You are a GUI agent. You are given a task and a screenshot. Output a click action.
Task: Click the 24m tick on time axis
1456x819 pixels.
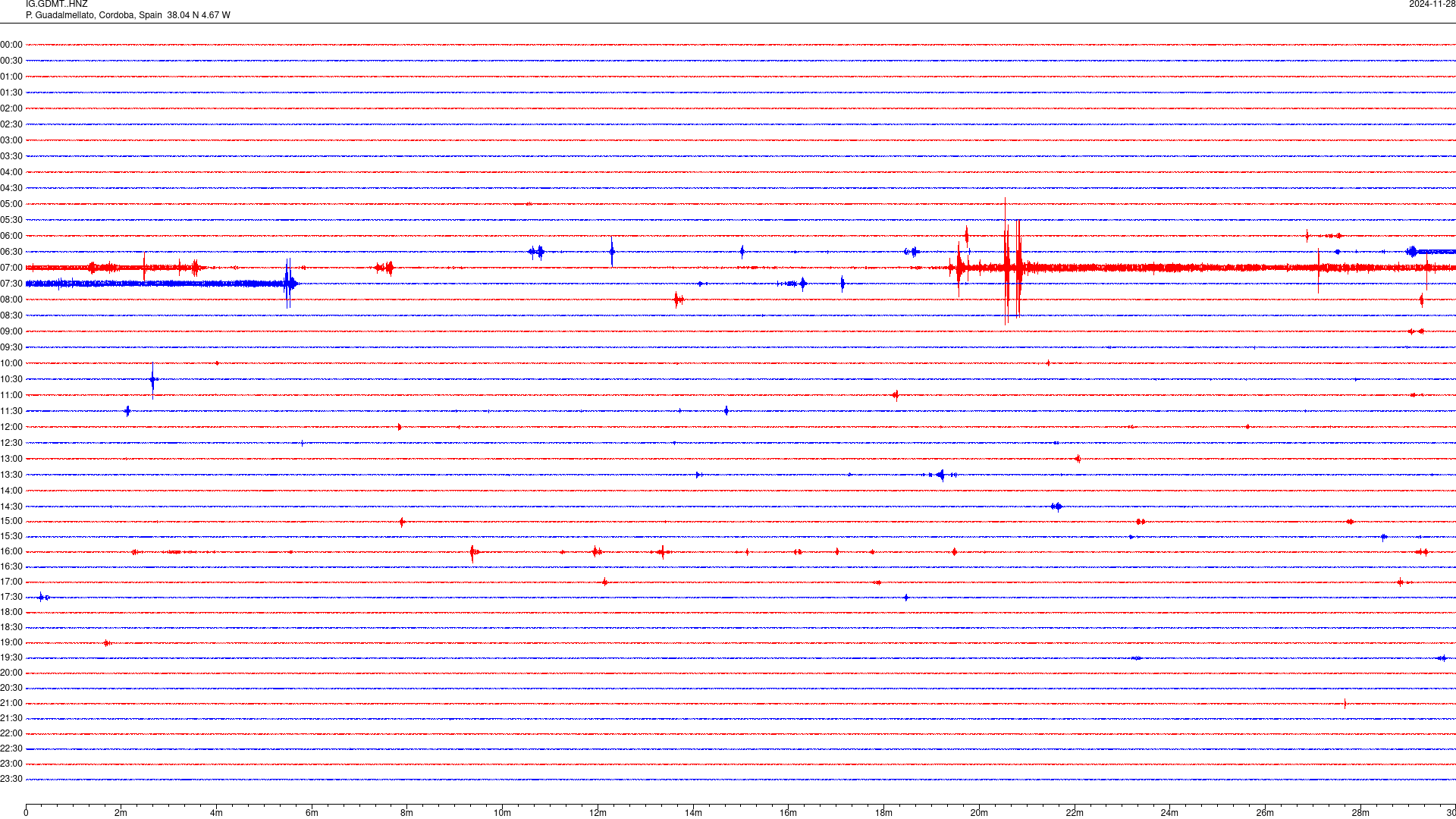(x=1169, y=813)
